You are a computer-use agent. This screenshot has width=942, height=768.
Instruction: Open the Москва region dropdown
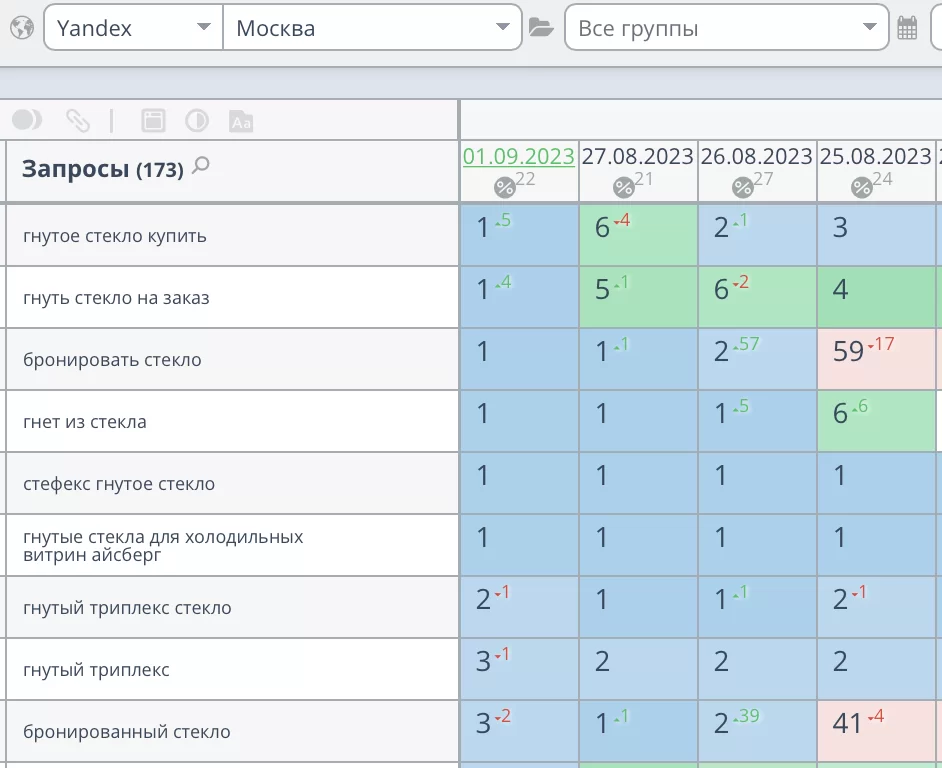(372, 28)
